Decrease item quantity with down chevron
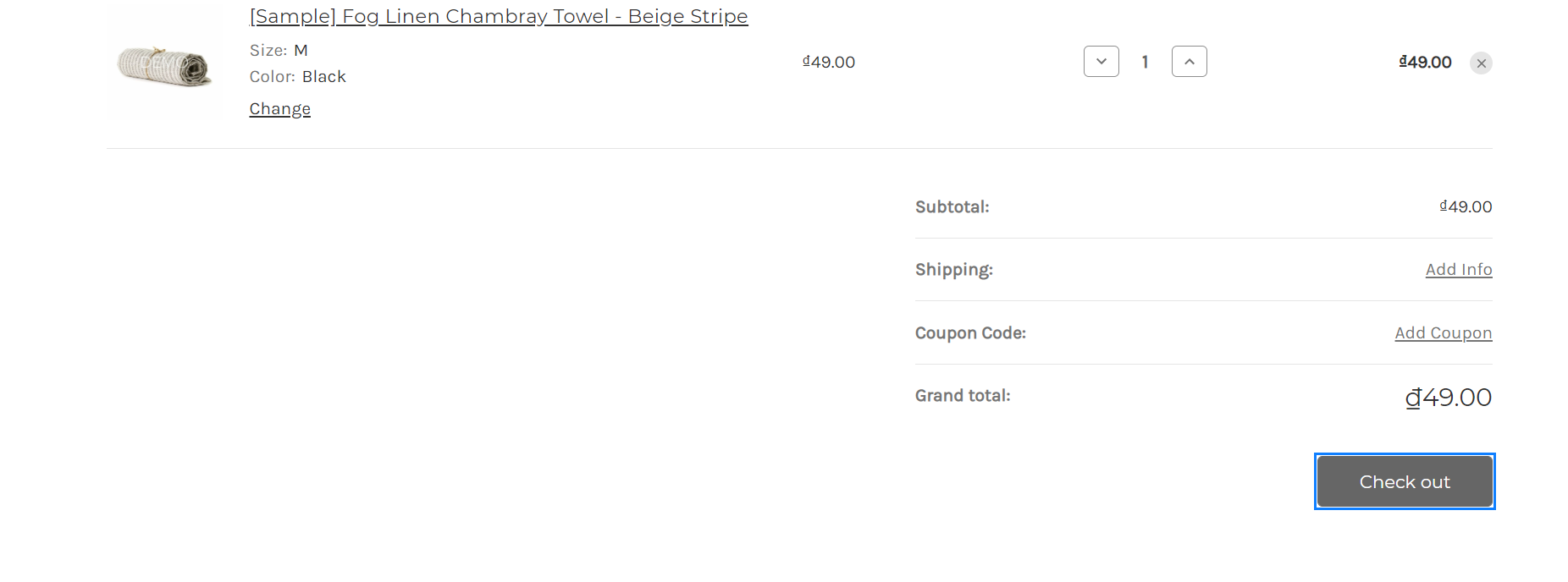Viewport: 1568px width, 582px height. pos(1101,62)
